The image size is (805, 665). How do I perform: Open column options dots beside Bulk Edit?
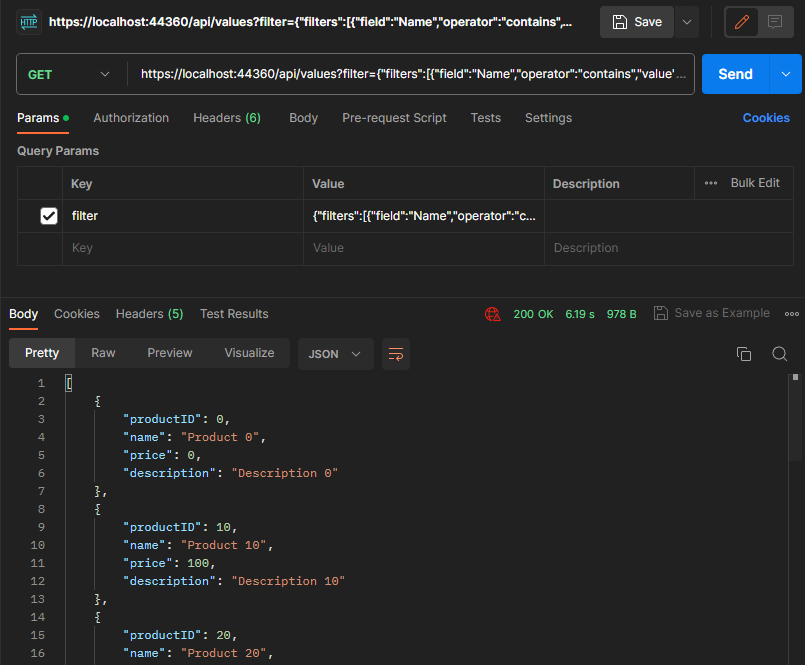pyautogui.click(x=711, y=183)
